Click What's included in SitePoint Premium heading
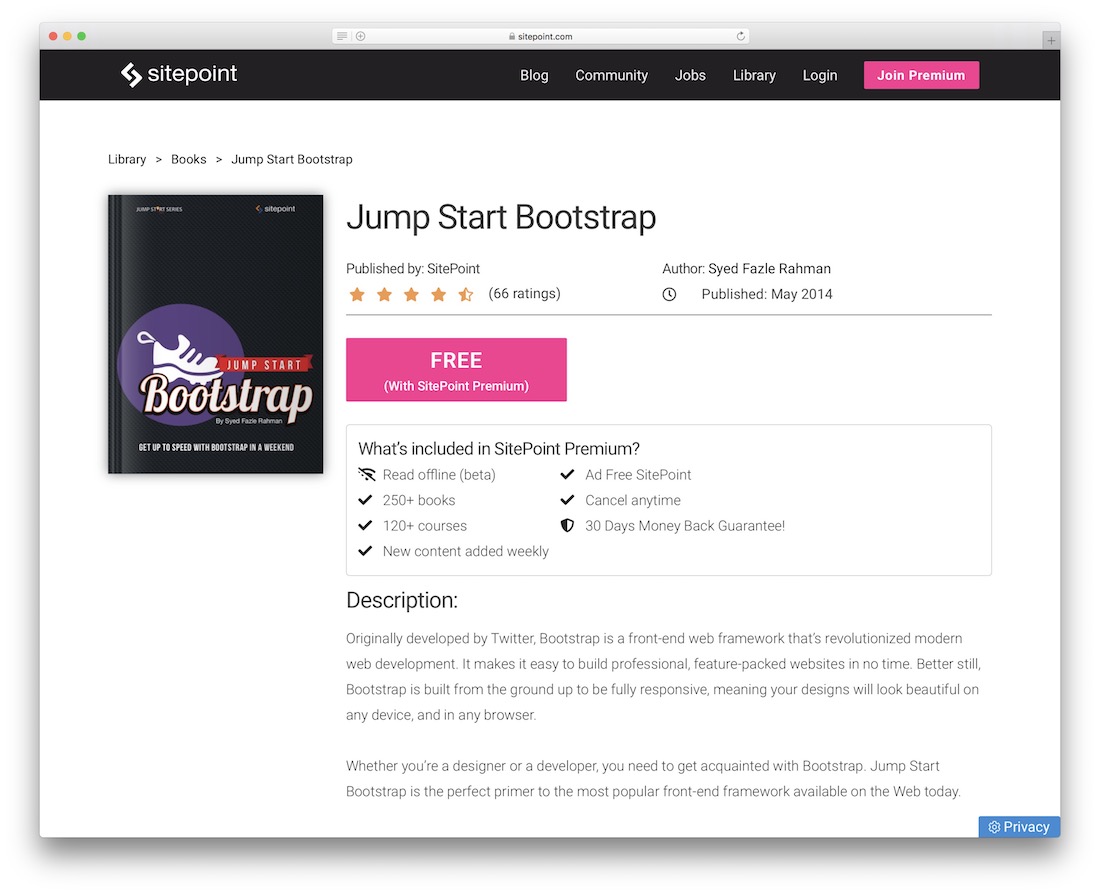Viewport: 1100px width, 894px height. click(x=499, y=449)
